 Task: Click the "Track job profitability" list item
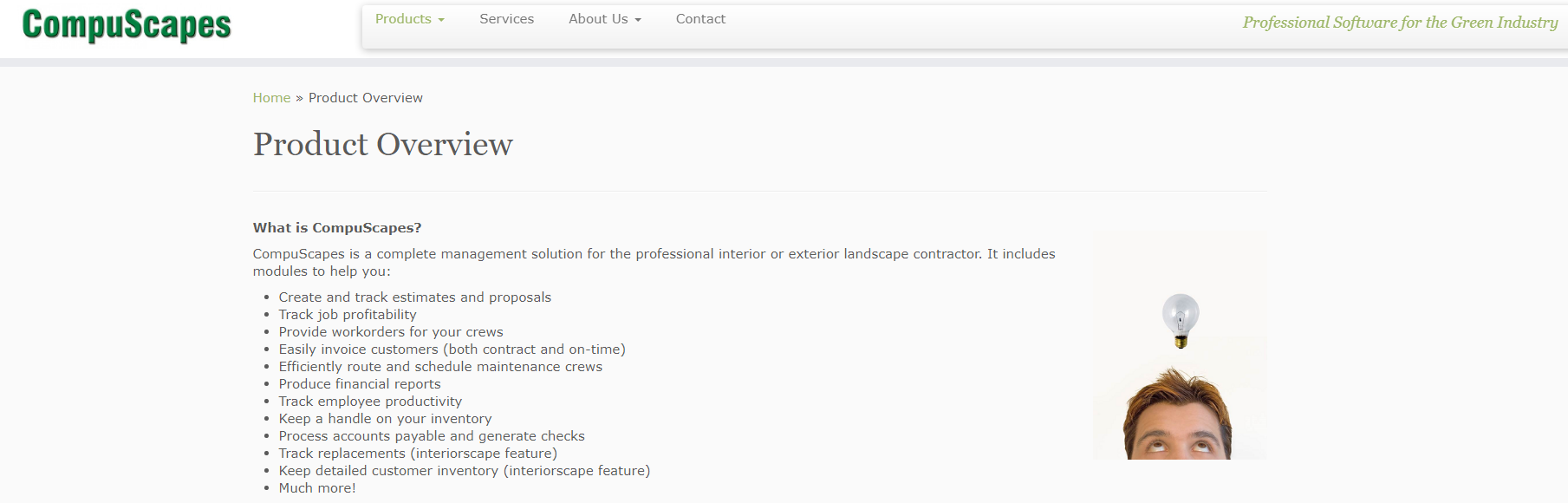coord(347,315)
